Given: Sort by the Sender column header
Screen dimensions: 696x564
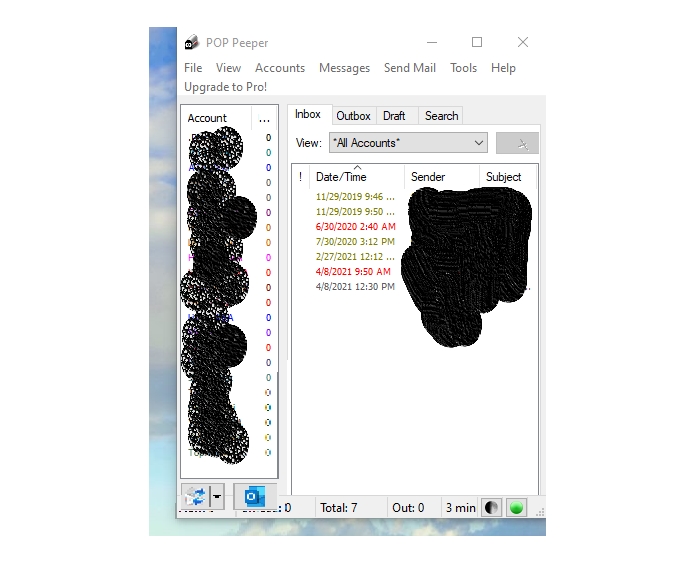Looking at the screenshot, I should coord(442,177).
